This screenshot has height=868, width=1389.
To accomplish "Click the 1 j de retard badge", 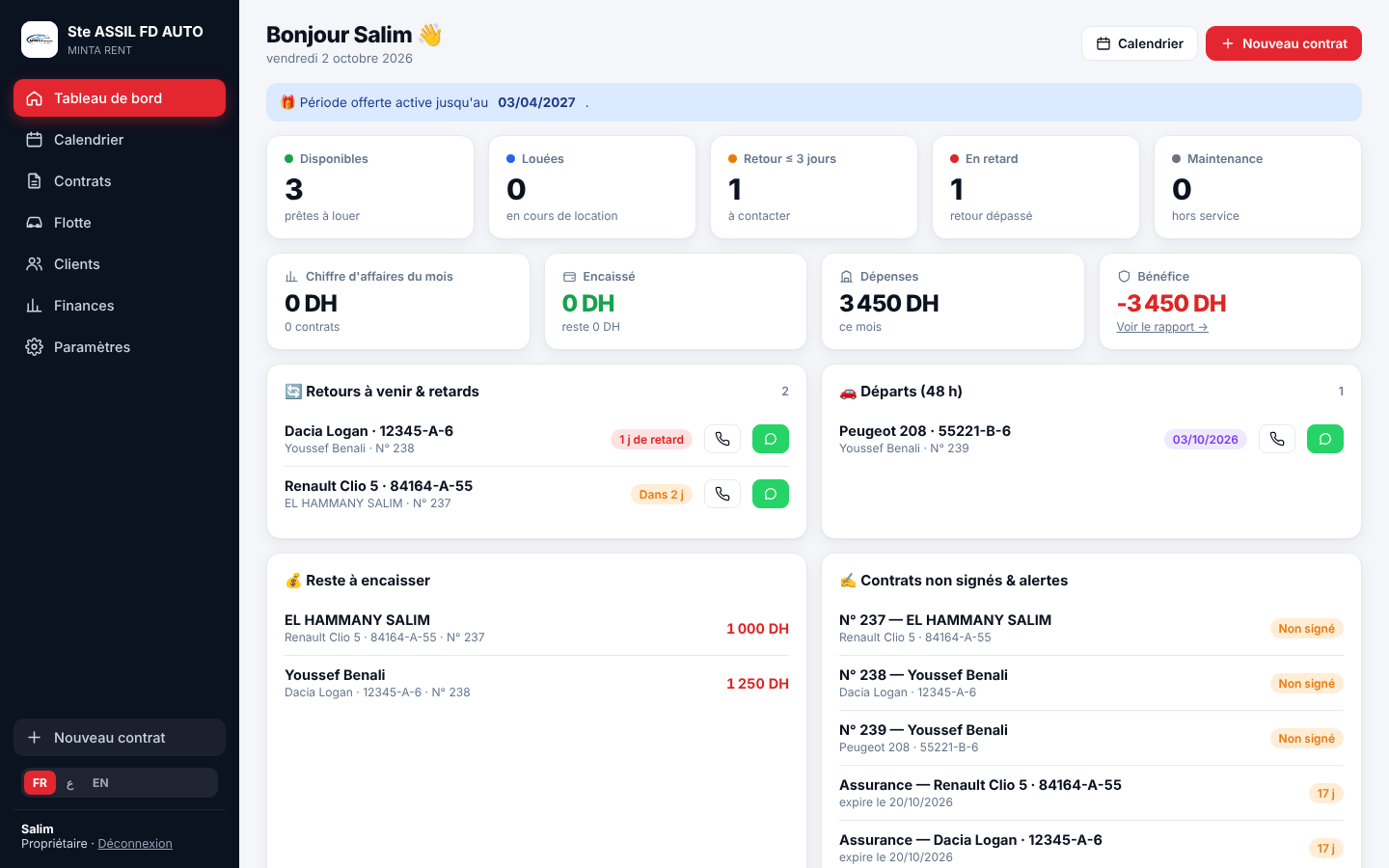I will tap(651, 440).
